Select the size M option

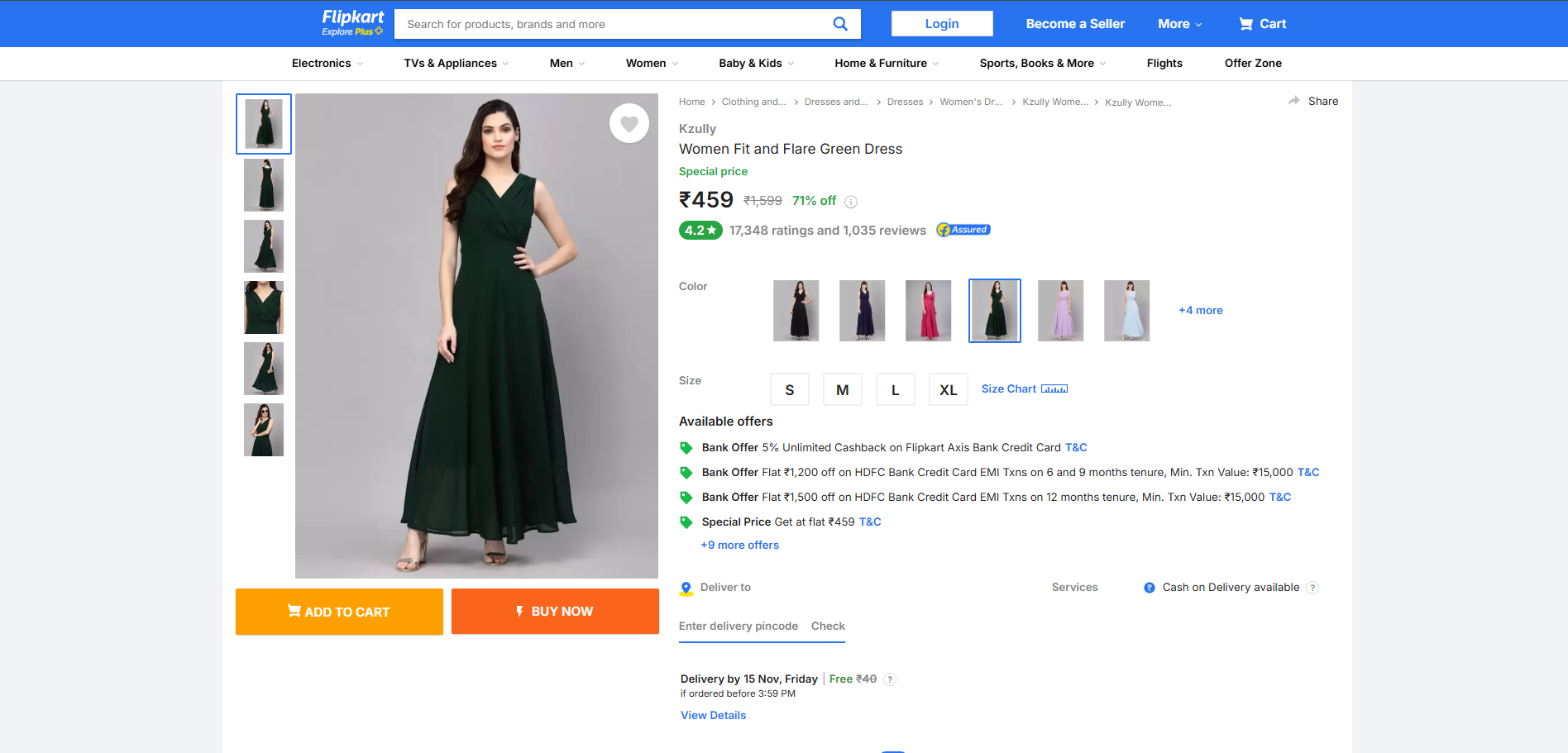coord(842,388)
